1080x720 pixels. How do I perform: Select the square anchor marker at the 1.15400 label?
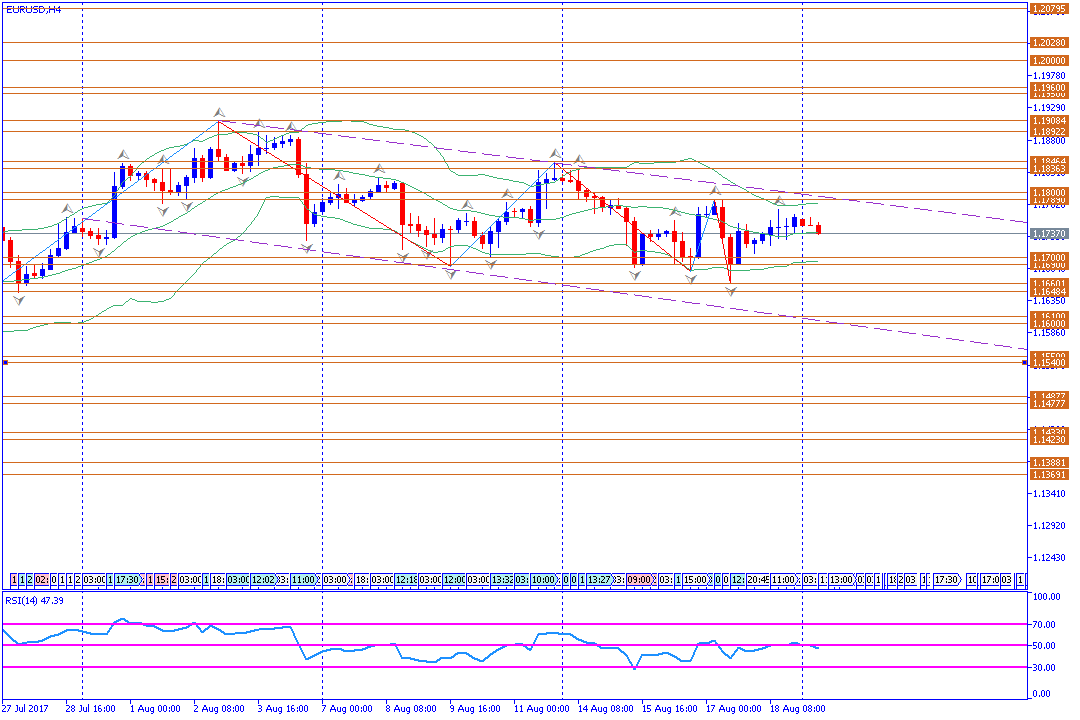pos(1024,362)
